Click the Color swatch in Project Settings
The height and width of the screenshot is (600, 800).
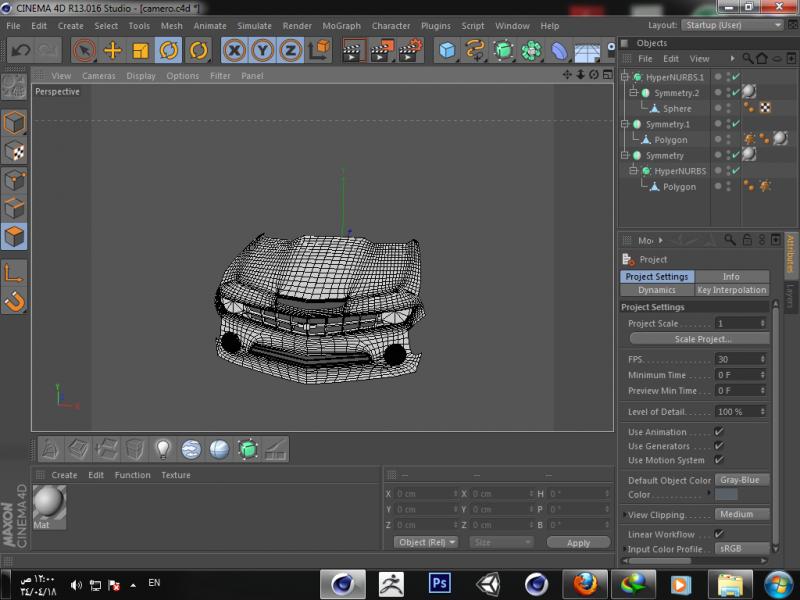click(726, 494)
